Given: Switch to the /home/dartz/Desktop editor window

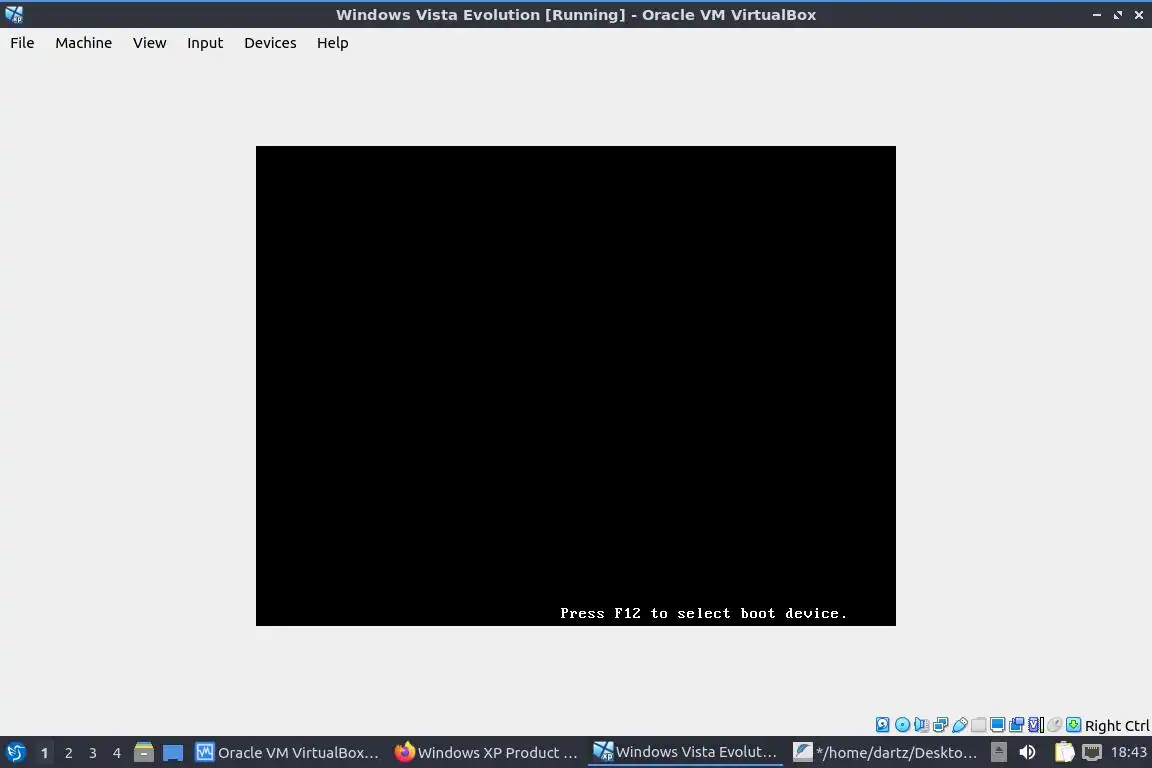Looking at the screenshot, I should [x=885, y=753].
